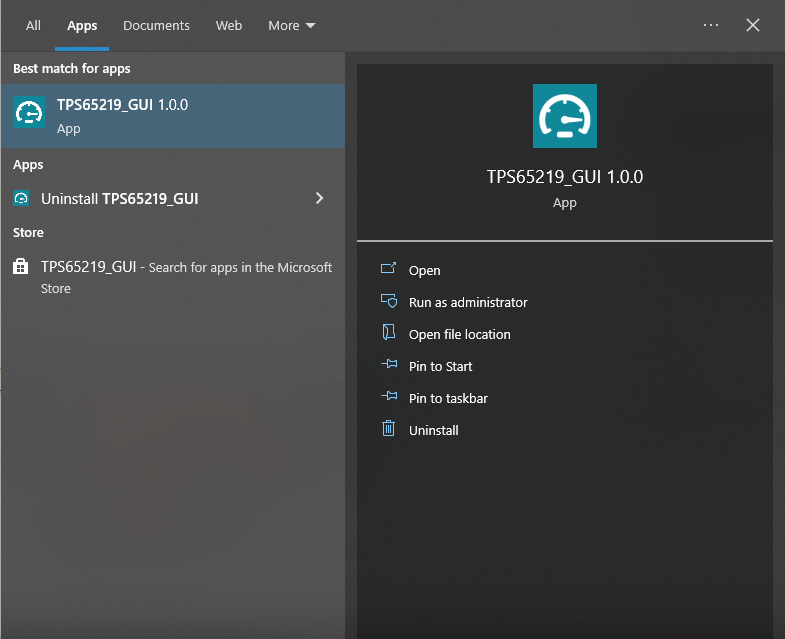Click the large TPS65219_GUI app icon in preview
785x639 pixels.
pos(565,116)
